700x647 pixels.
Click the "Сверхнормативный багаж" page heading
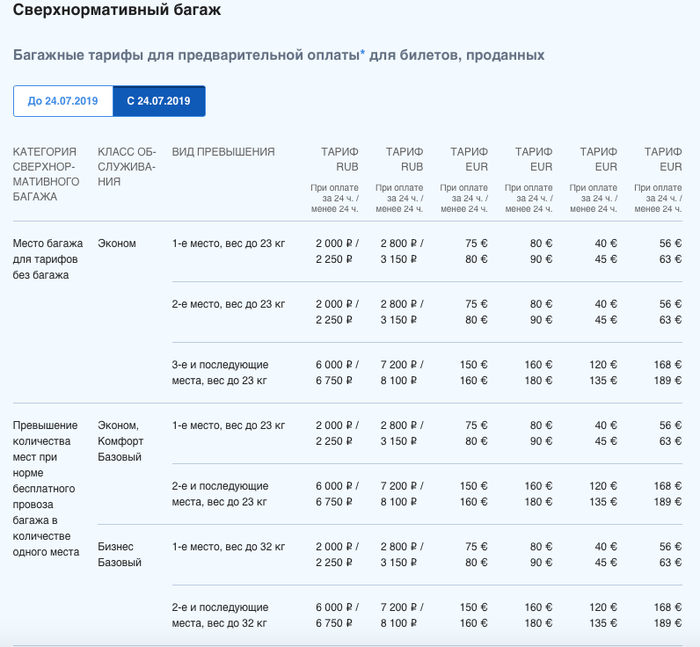(117, 11)
